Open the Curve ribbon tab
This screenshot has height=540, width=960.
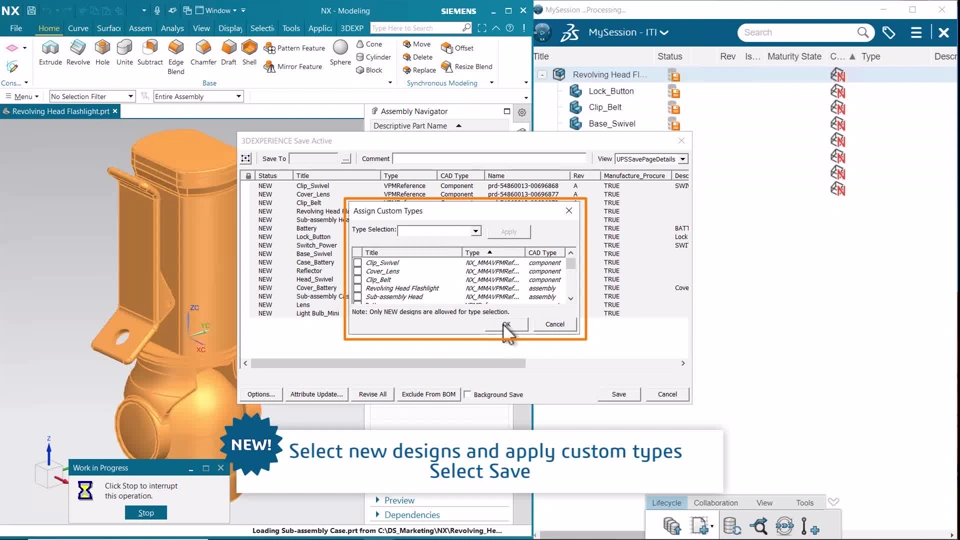point(78,28)
